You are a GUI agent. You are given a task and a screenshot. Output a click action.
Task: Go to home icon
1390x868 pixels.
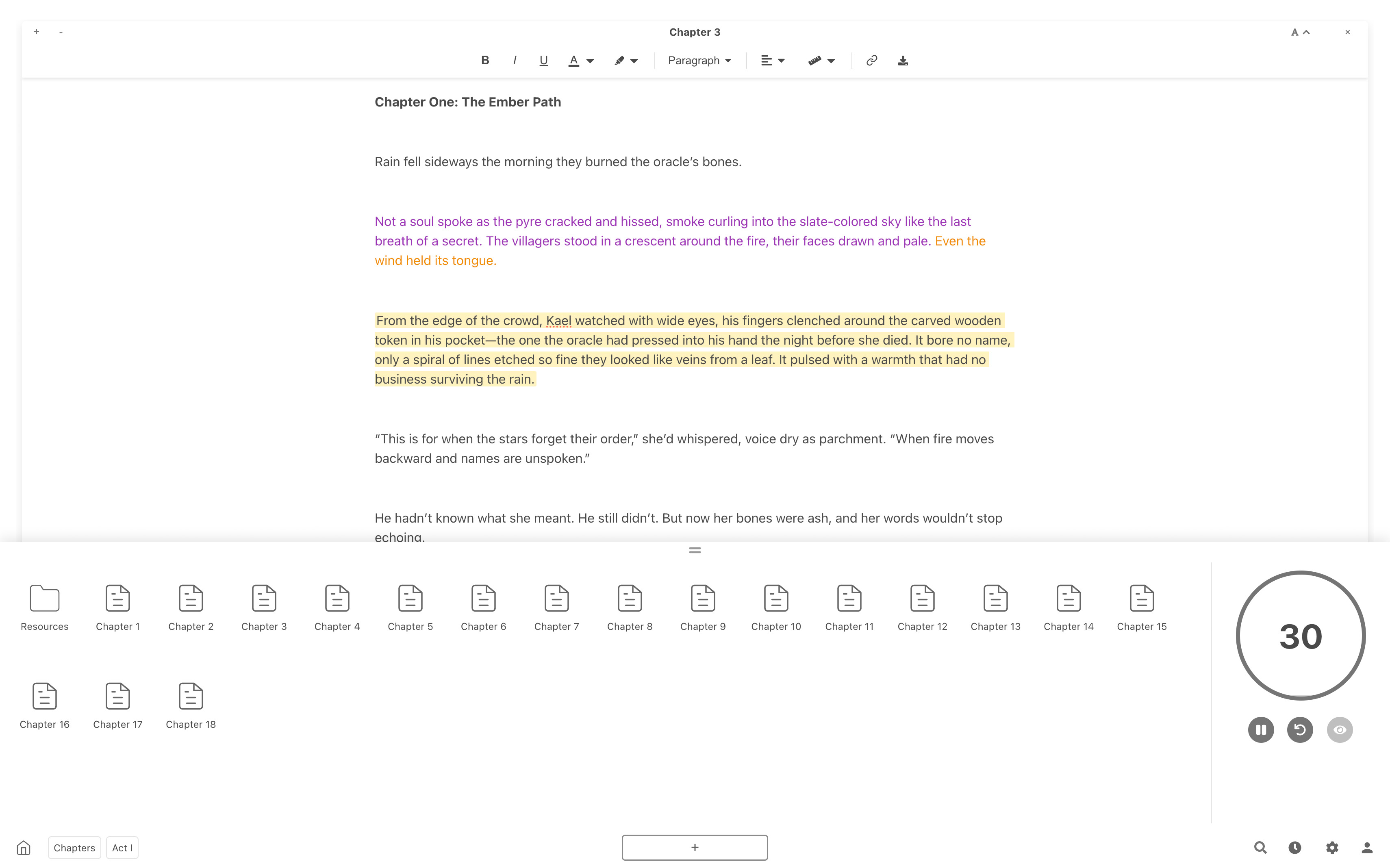pos(24,847)
